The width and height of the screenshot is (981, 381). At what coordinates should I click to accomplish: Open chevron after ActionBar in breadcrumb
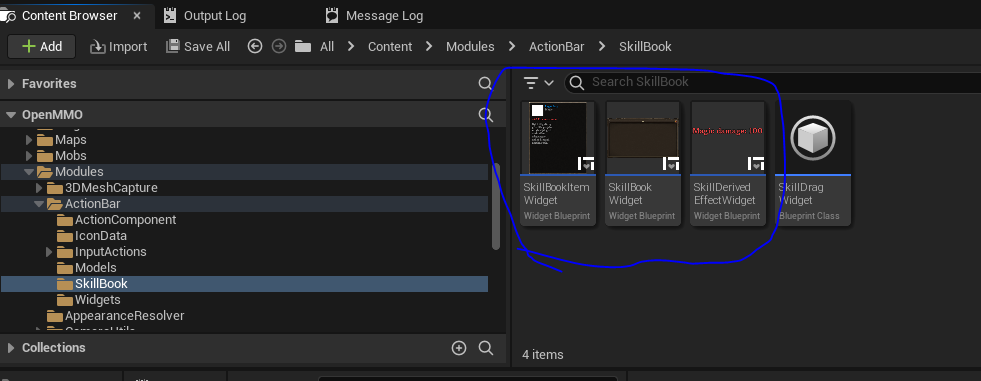click(x=601, y=46)
